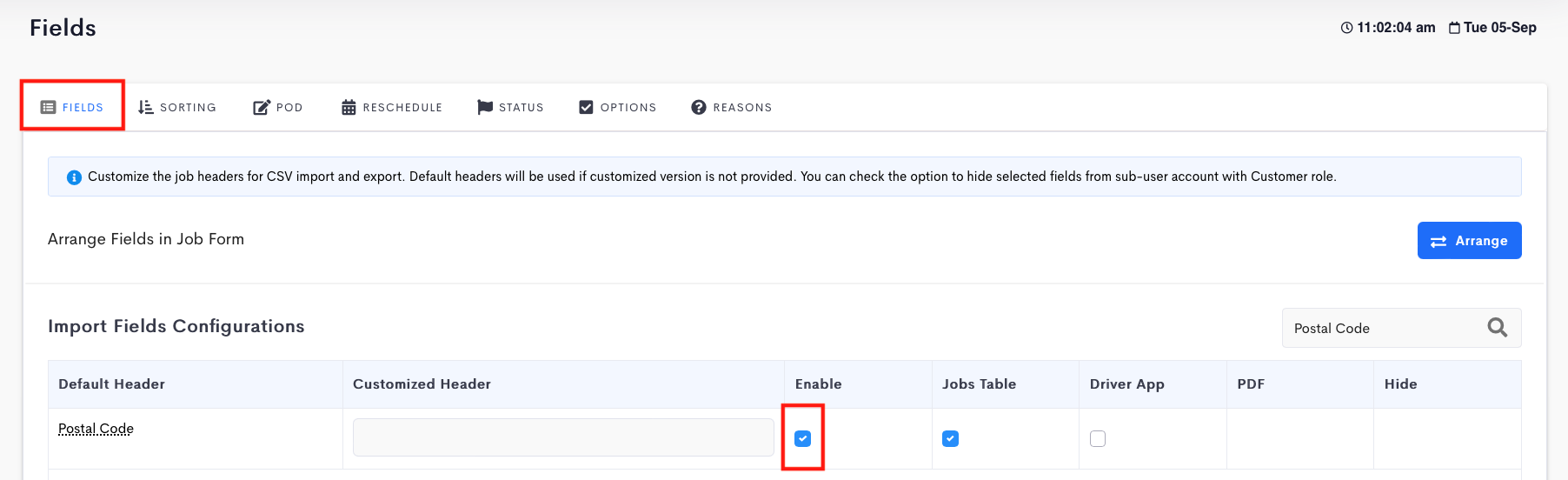Focus the Customized Header text field
Image resolution: width=1568 pixels, height=480 pixels.
(x=563, y=437)
